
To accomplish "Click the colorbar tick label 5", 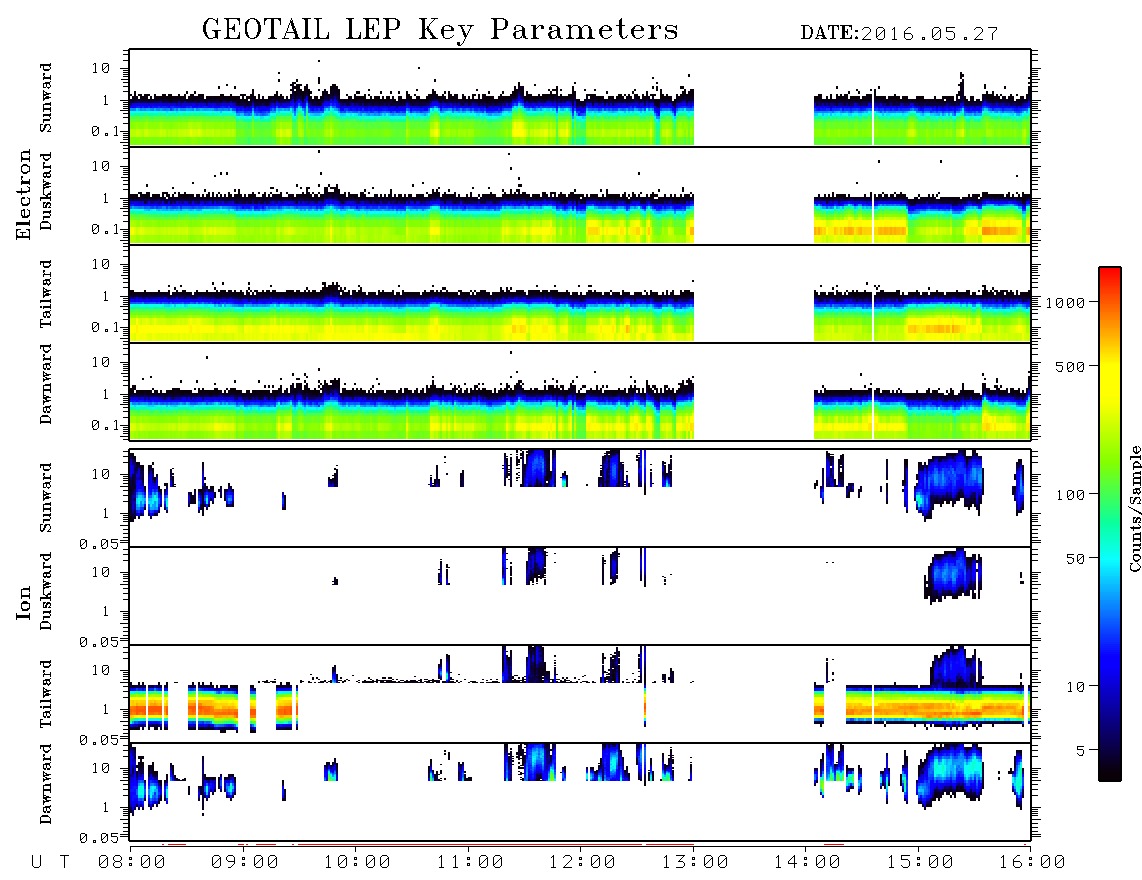I will [x=1081, y=750].
